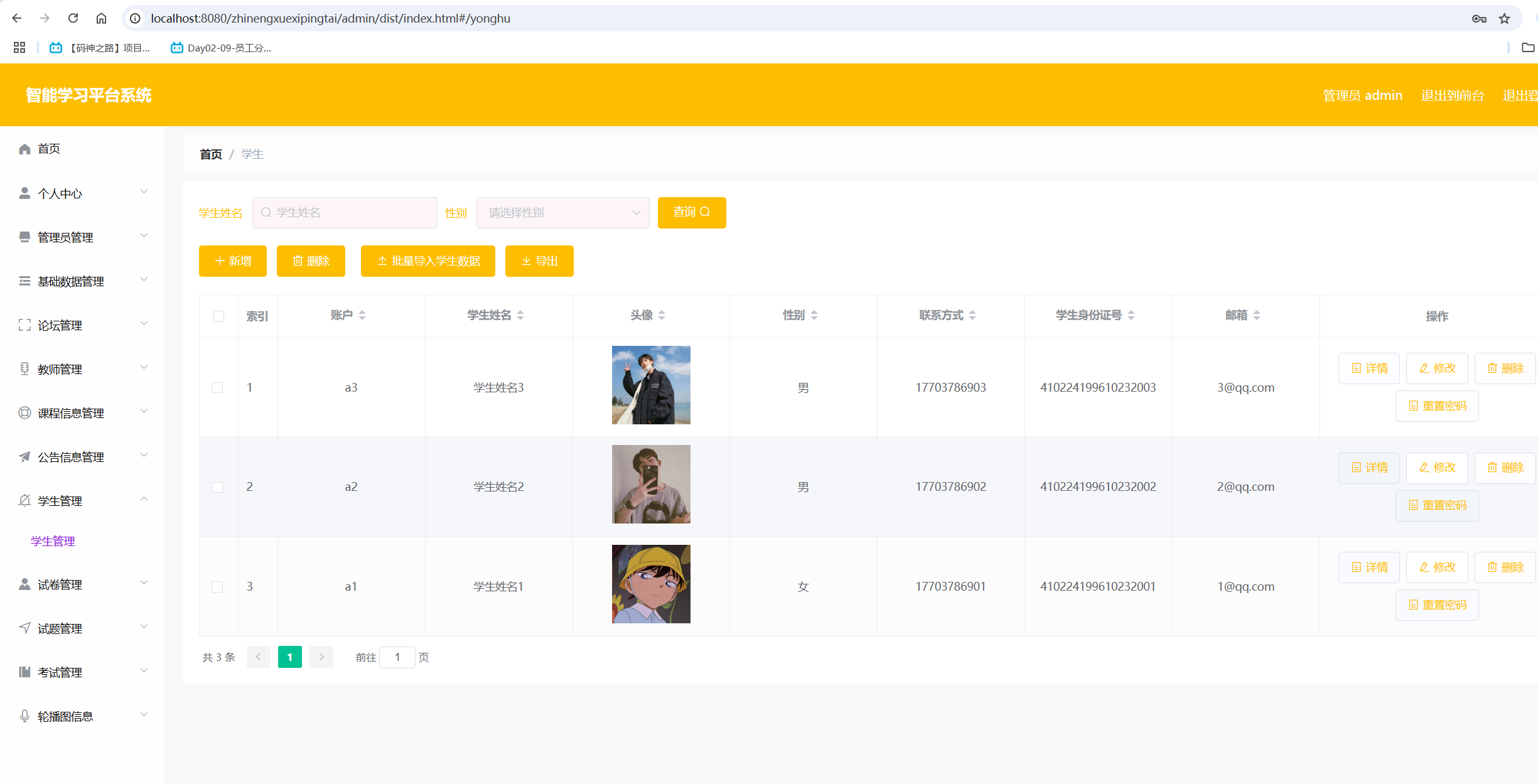
Task: Click the site info icon in address bar
Action: point(135,18)
